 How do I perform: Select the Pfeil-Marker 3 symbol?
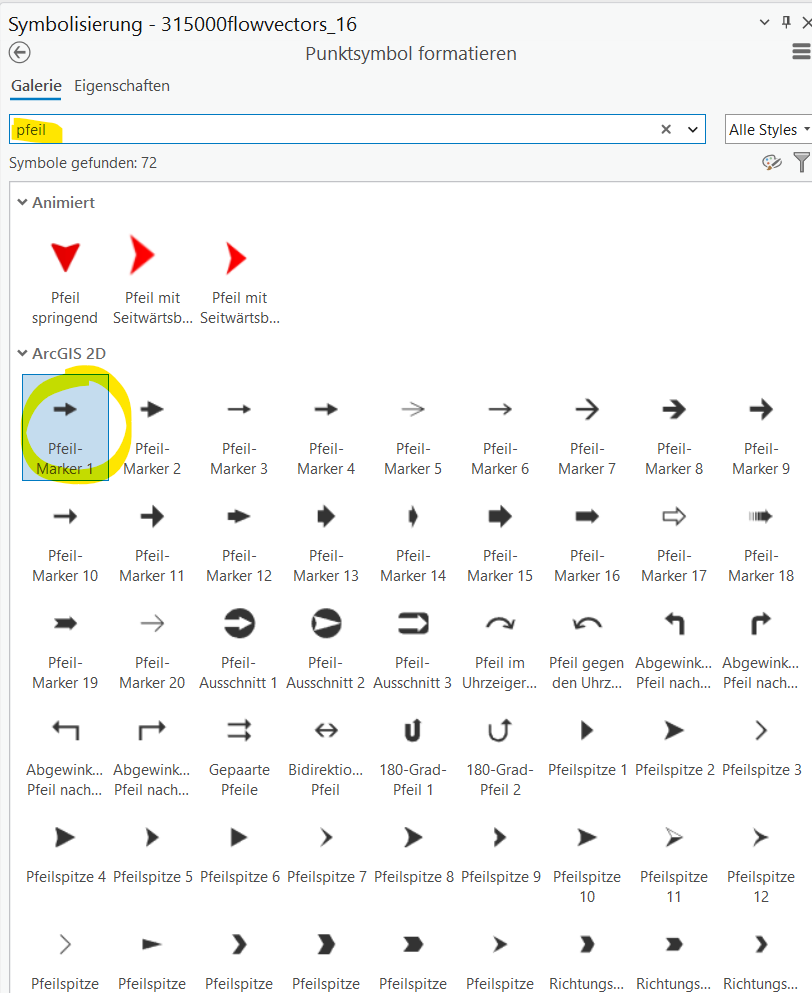pyautogui.click(x=239, y=427)
